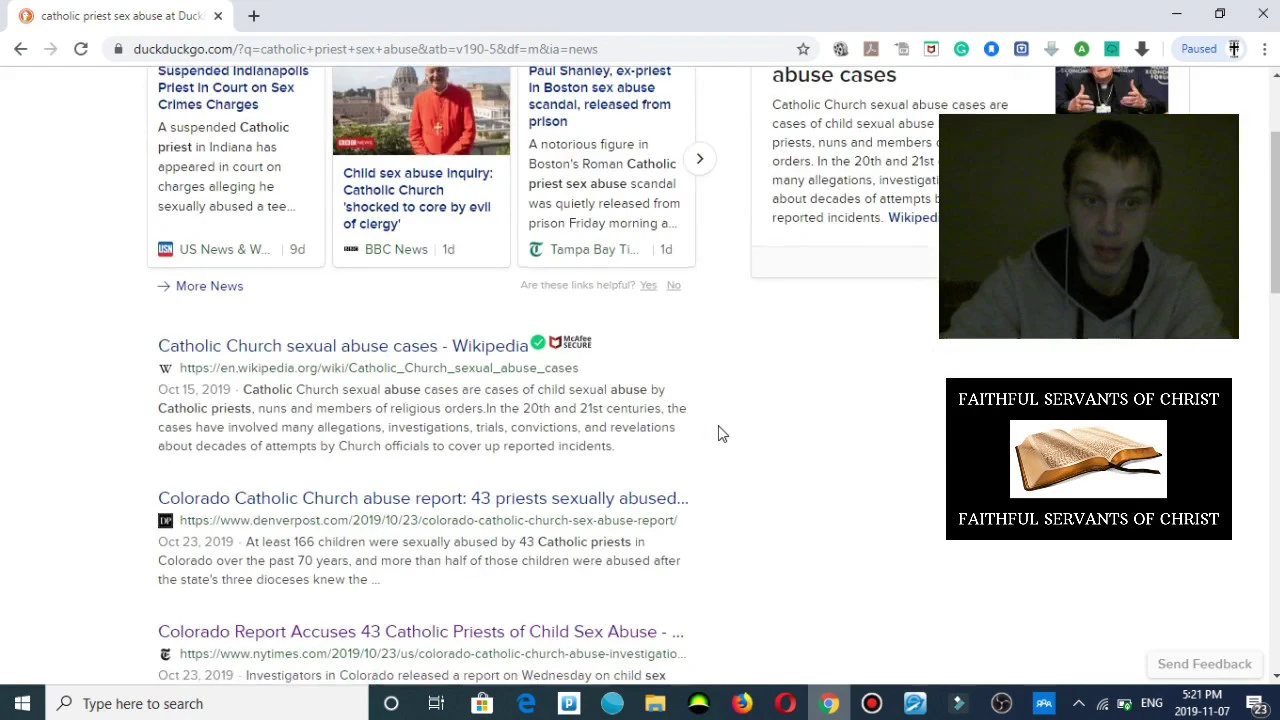
Task: Open the green letter A extension
Action: 1081,49
